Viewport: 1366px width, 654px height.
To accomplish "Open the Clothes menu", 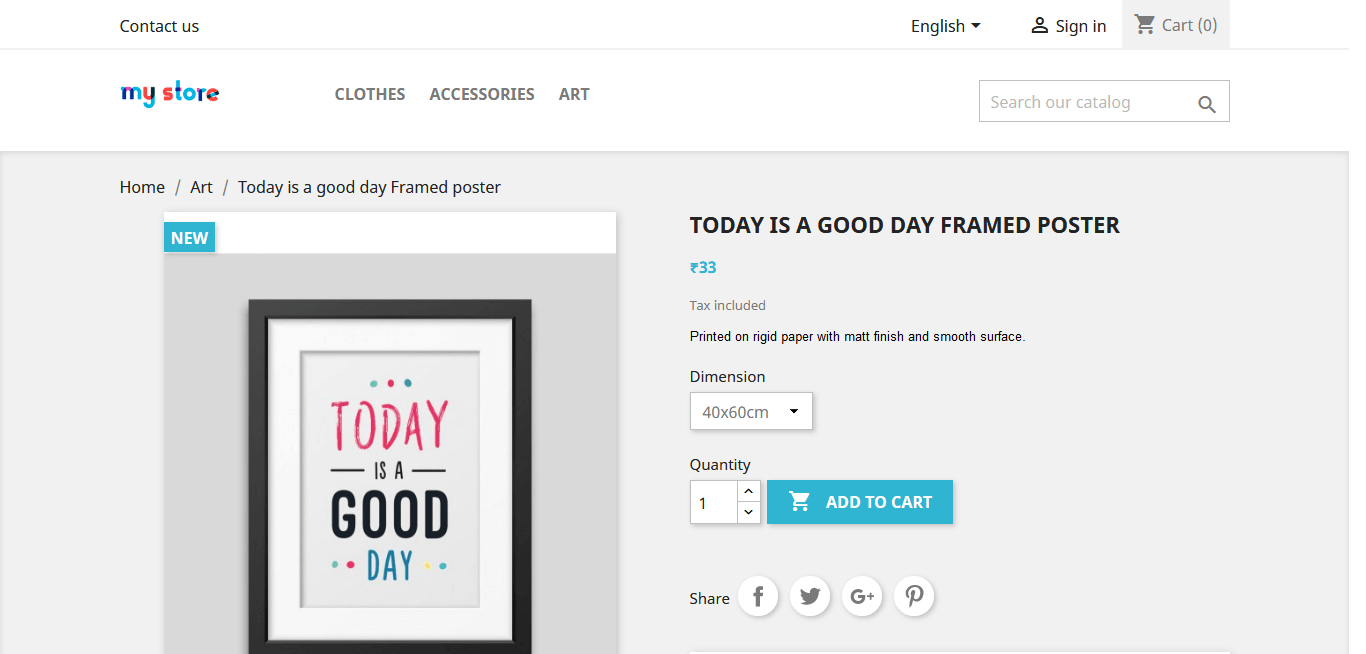I will tap(370, 94).
